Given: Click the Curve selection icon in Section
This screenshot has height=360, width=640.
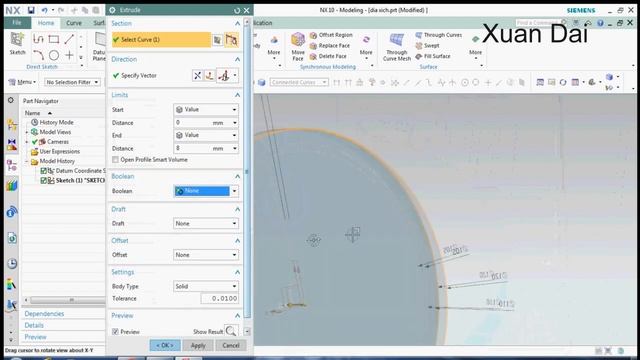Looking at the screenshot, I should (x=231, y=40).
